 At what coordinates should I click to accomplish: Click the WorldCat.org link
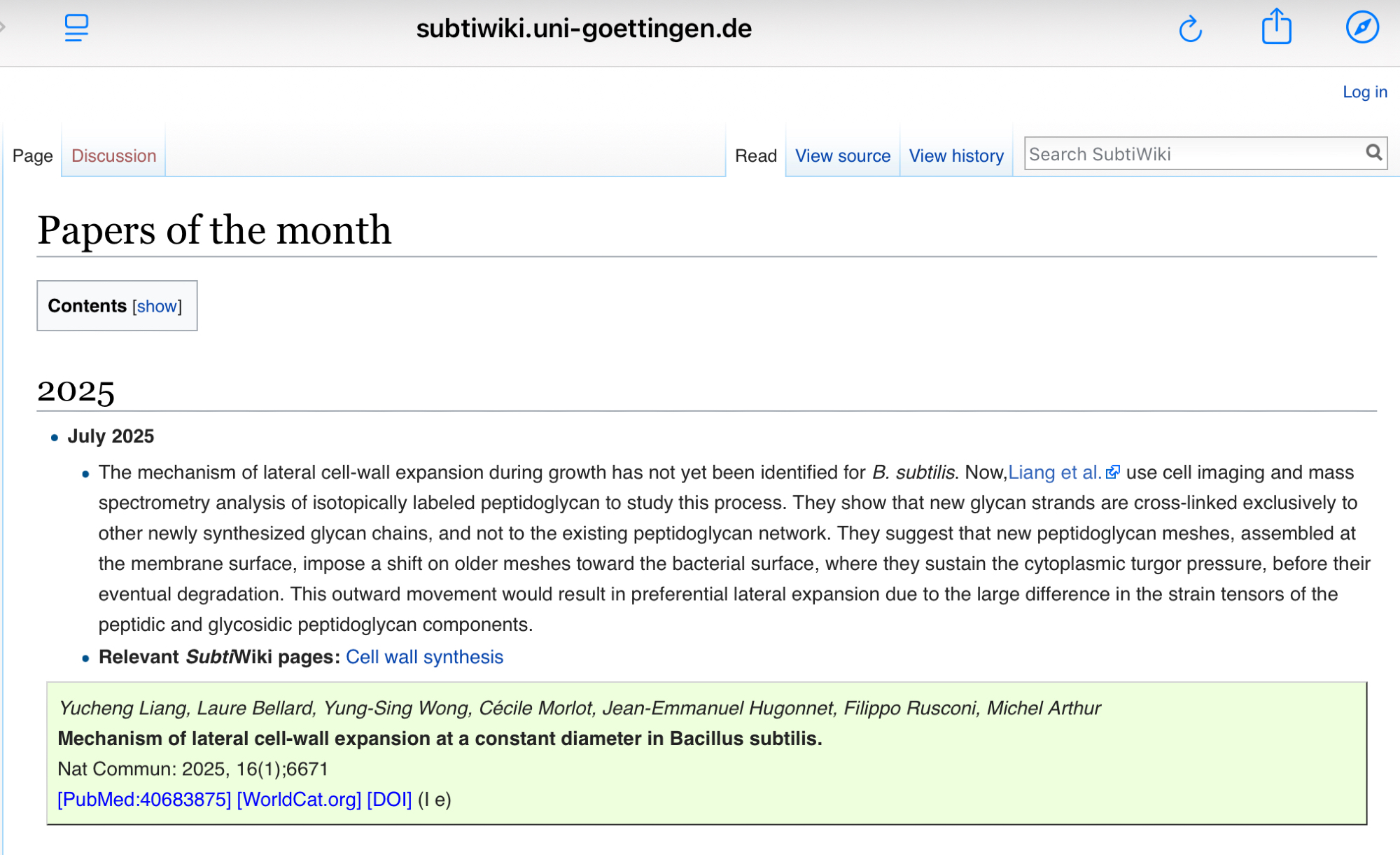click(299, 800)
